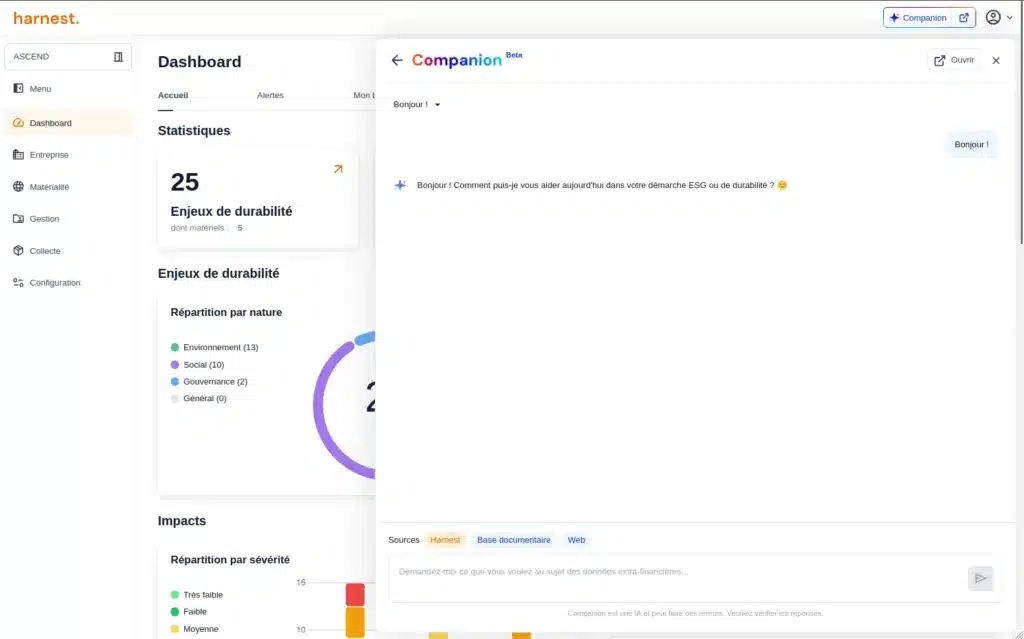The image size is (1024, 639).
Task: Toggle the Environnement (13) legend entry
Action: point(214,348)
